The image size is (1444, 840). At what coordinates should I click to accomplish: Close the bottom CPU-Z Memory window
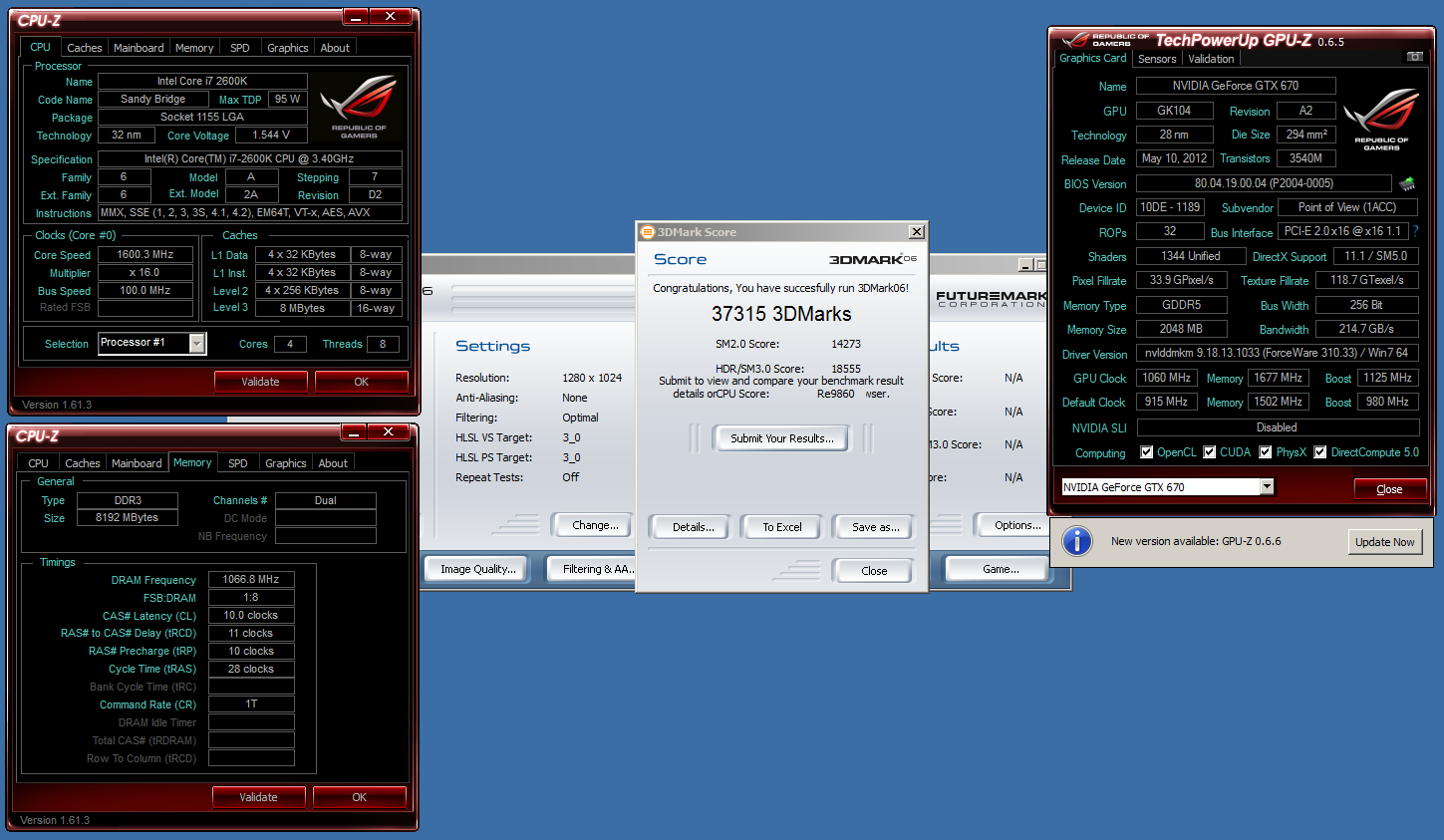pyautogui.click(x=389, y=432)
